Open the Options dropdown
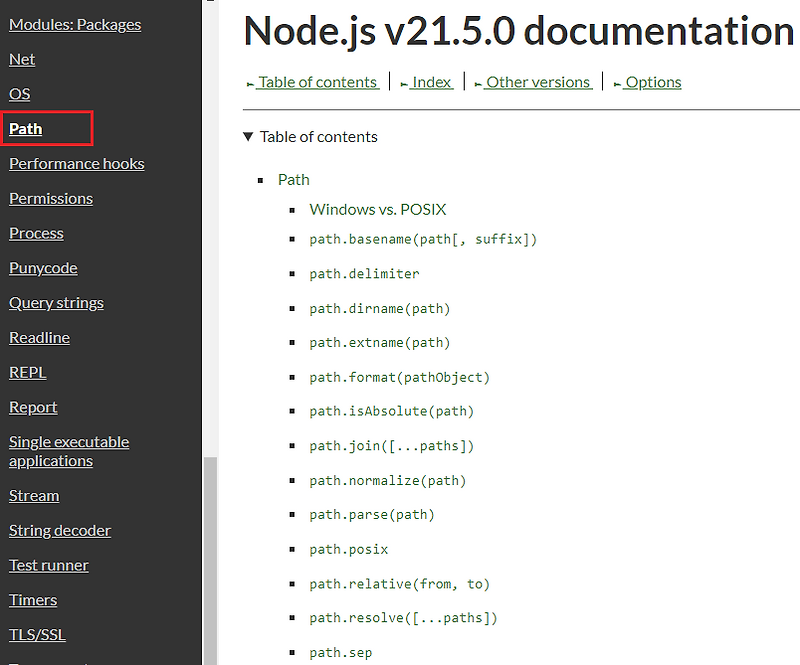Screen dimensions: 800x665 pyautogui.click(x=652, y=82)
